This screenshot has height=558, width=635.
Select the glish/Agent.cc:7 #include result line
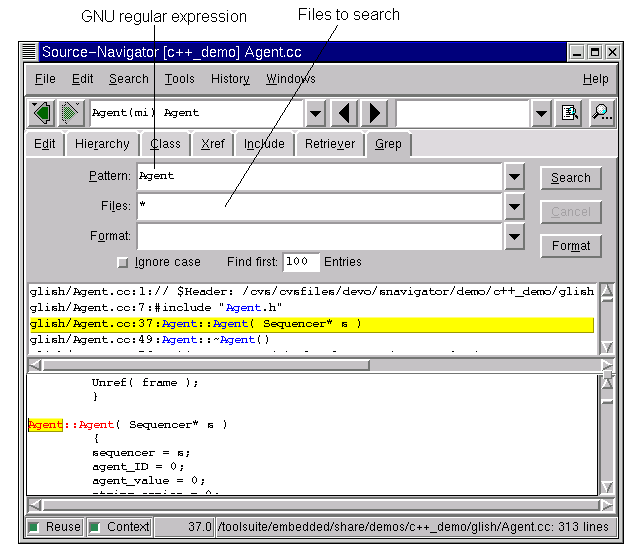coord(311,308)
